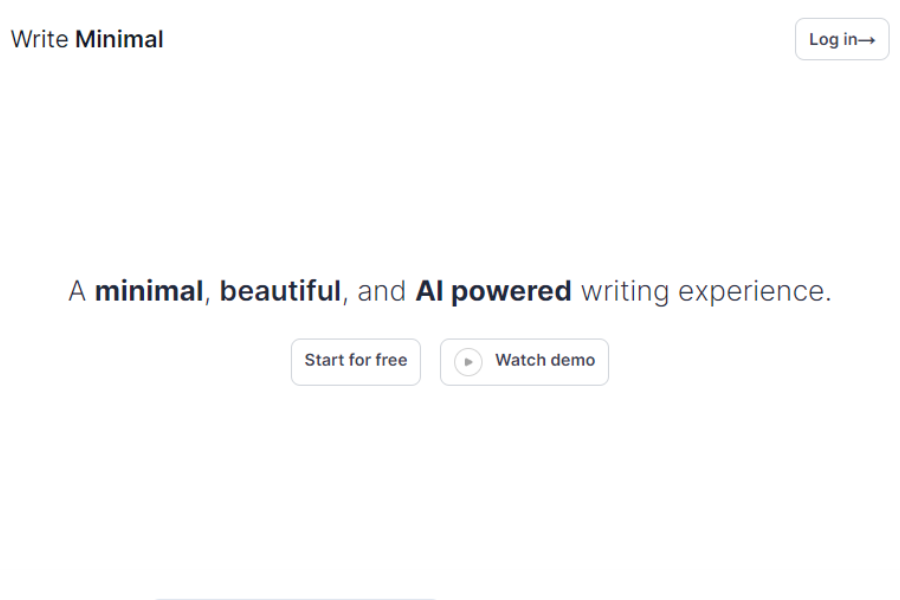Click the circle surrounding the play arrow
The image size is (900, 600).
[x=467, y=361]
